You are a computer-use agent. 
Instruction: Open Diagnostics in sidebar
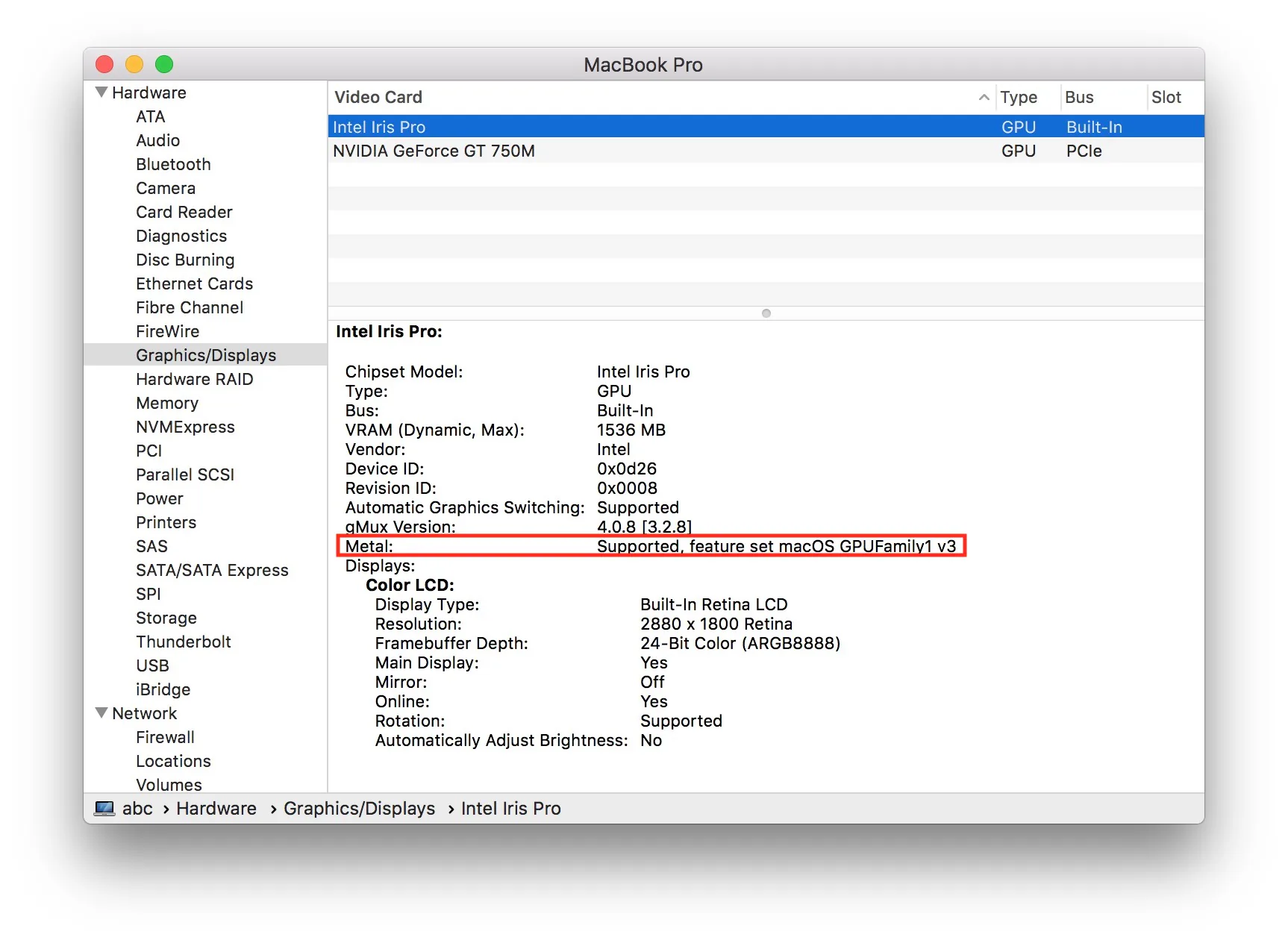point(181,236)
